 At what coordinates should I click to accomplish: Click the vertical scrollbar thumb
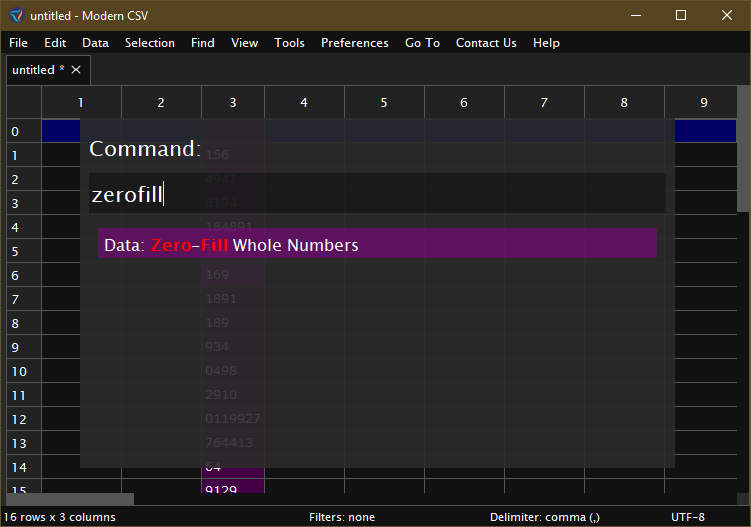tap(743, 149)
